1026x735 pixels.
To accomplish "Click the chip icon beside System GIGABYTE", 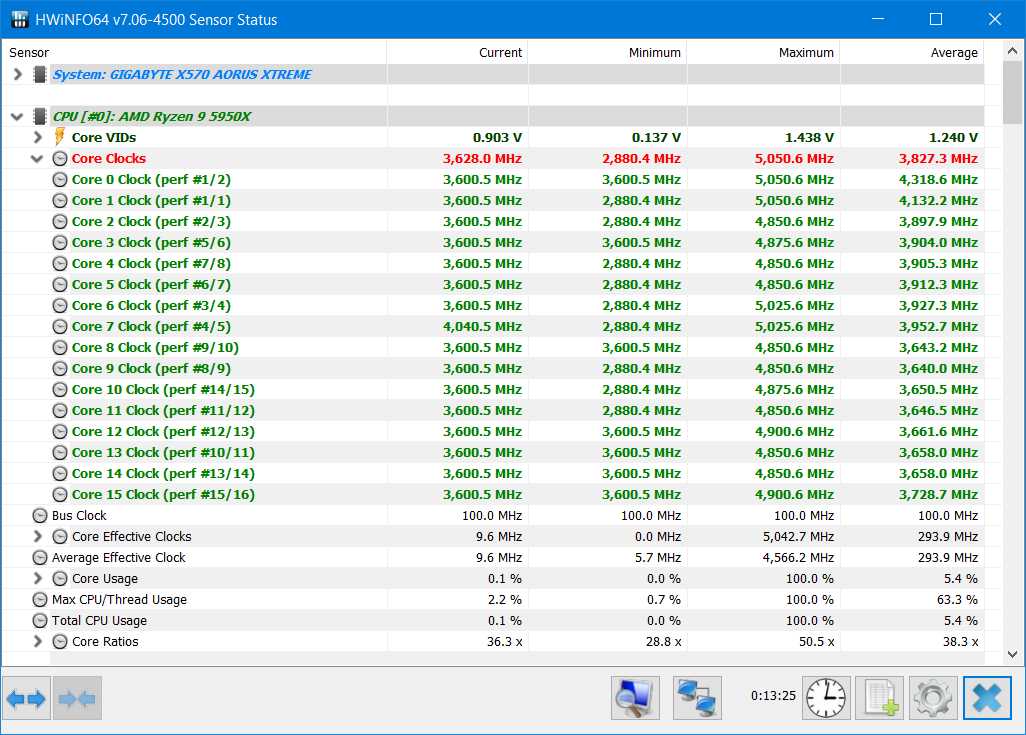I will pyautogui.click(x=40, y=75).
